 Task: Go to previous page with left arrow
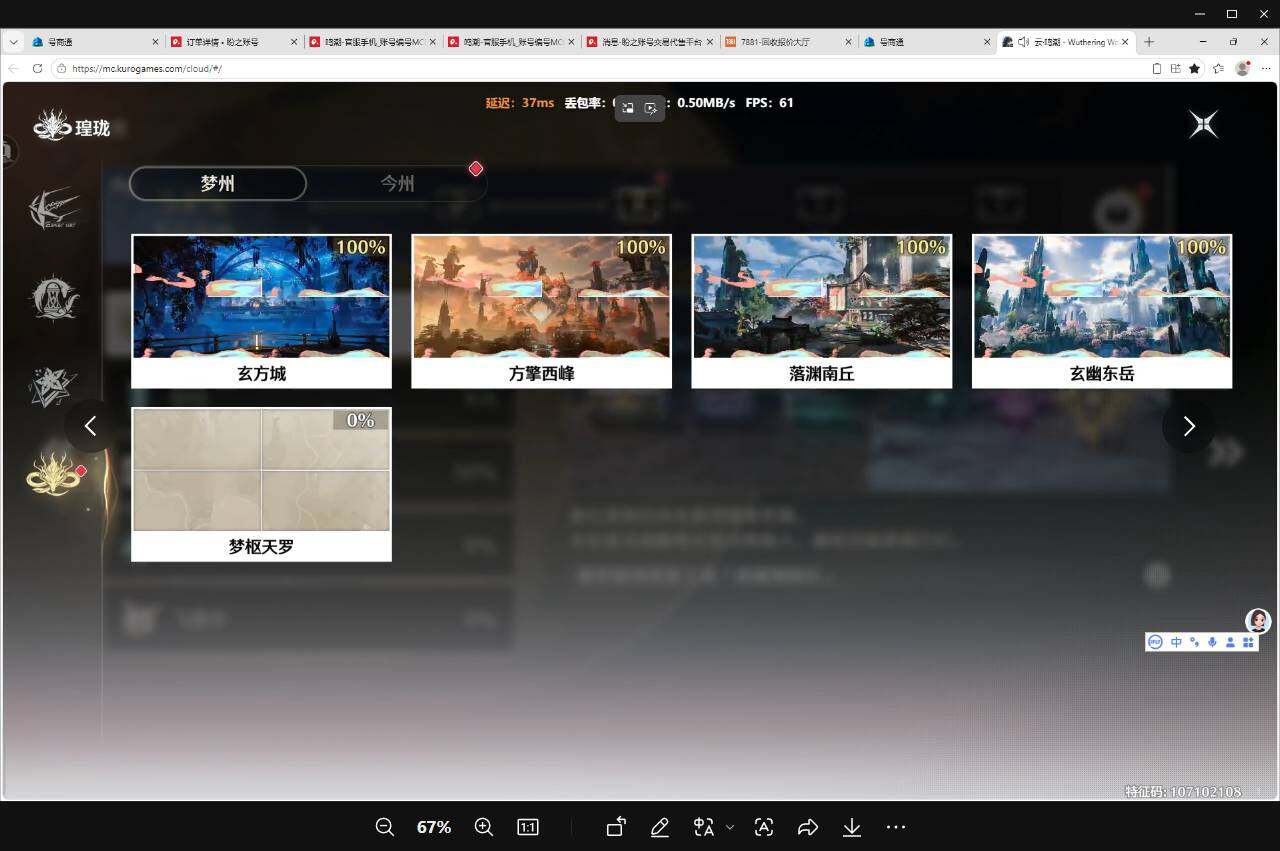pos(90,426)
